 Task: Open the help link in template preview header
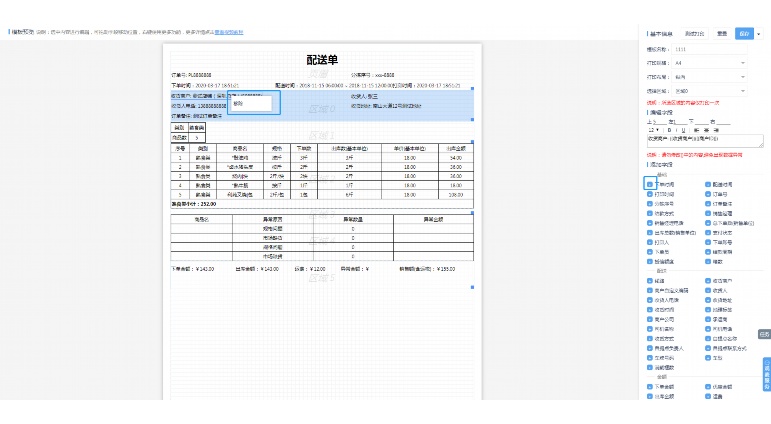229,32
